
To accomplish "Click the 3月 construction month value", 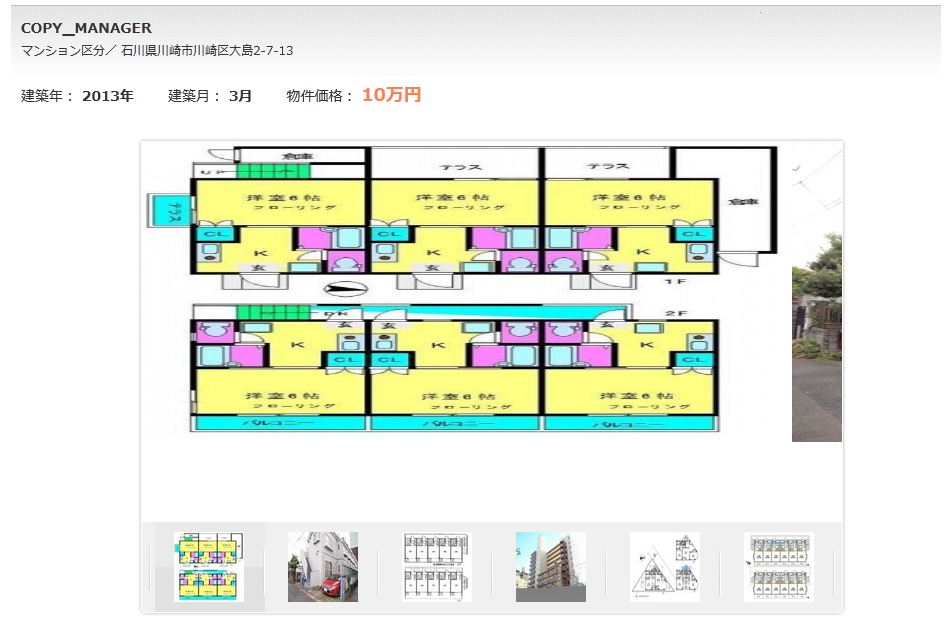I will pos(240,96).
